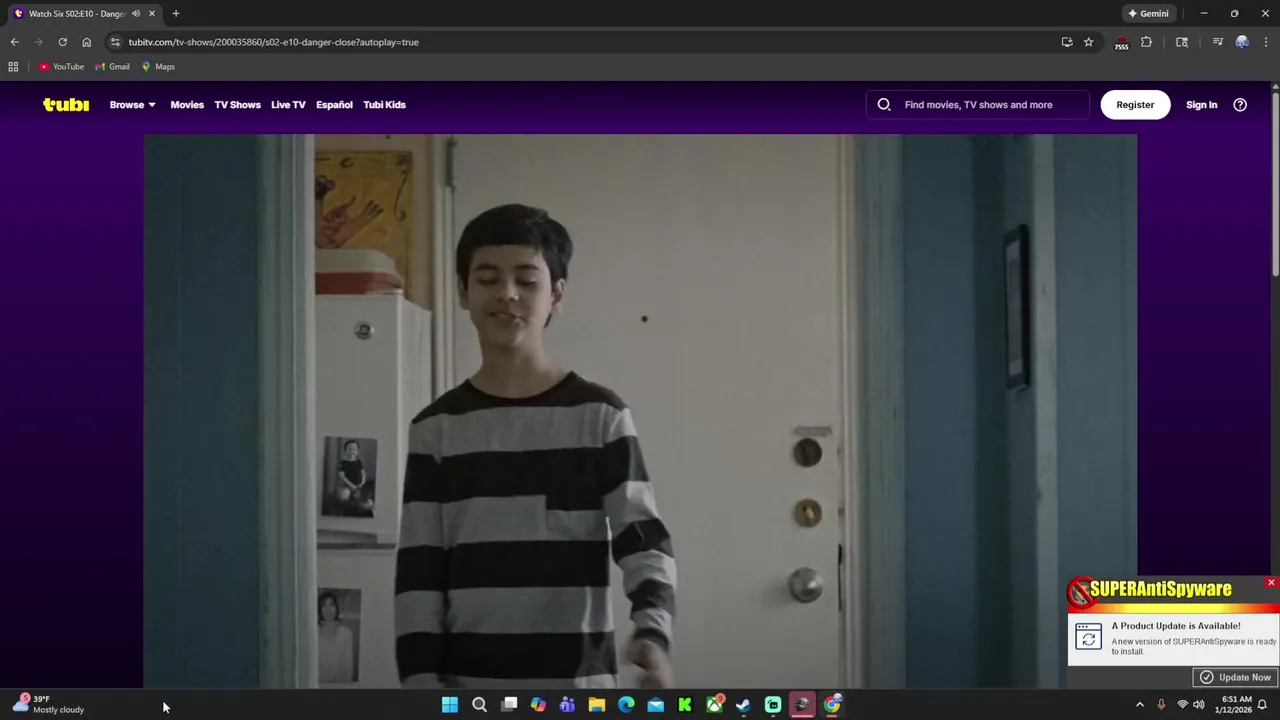Screen dimensions: 1280x720
Task: Open the TV Shows section
Action: (x=237, y=104)
